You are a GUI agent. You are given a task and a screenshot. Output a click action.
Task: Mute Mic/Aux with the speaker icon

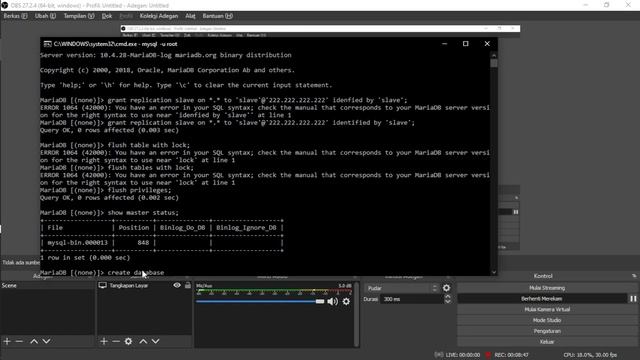click(333, 302)
